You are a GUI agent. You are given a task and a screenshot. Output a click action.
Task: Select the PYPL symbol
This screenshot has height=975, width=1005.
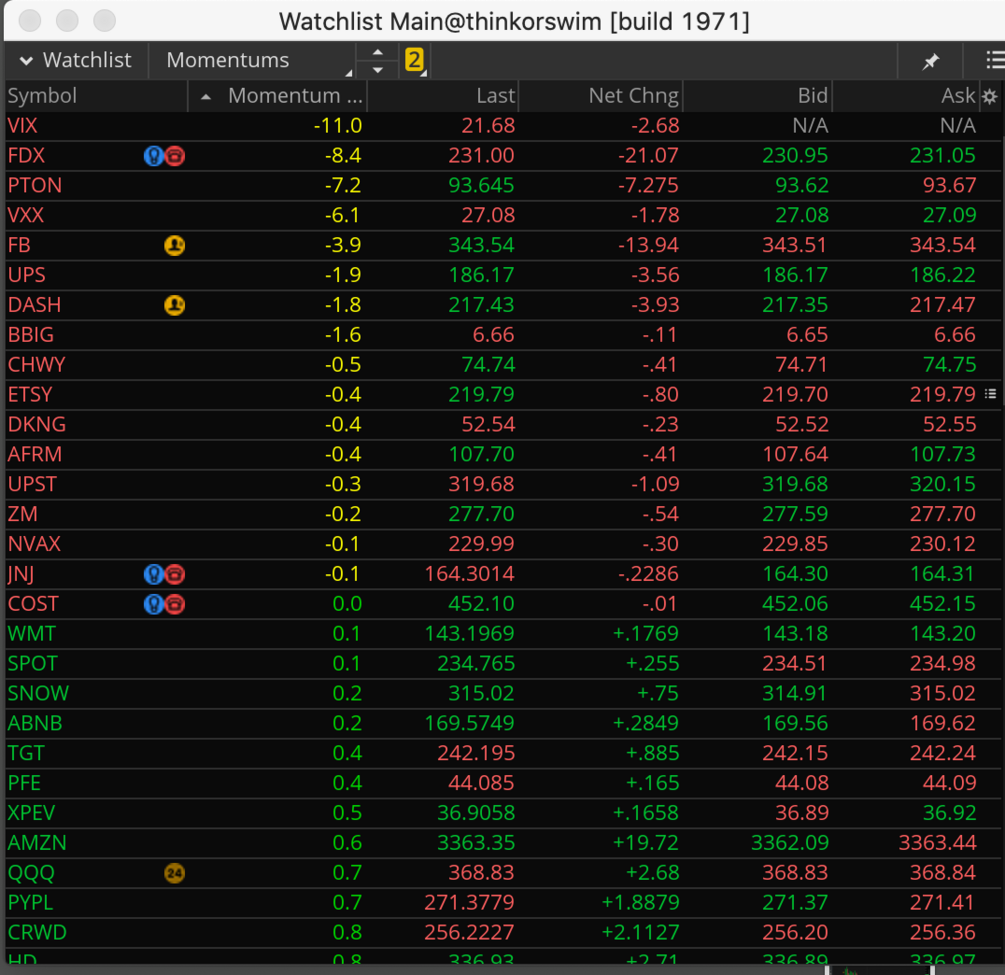point(30,903)
